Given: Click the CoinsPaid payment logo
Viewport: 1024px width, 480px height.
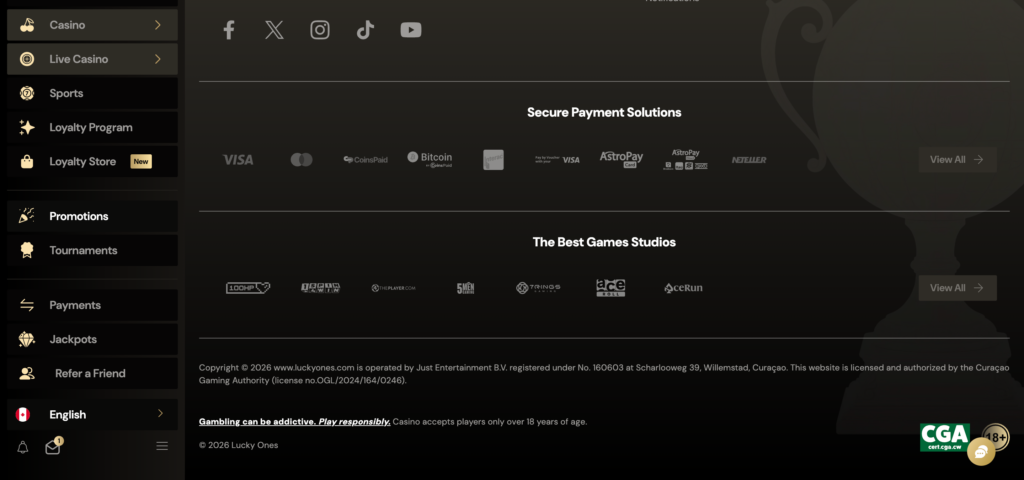Looking at the screenshot, I should 366,159.
